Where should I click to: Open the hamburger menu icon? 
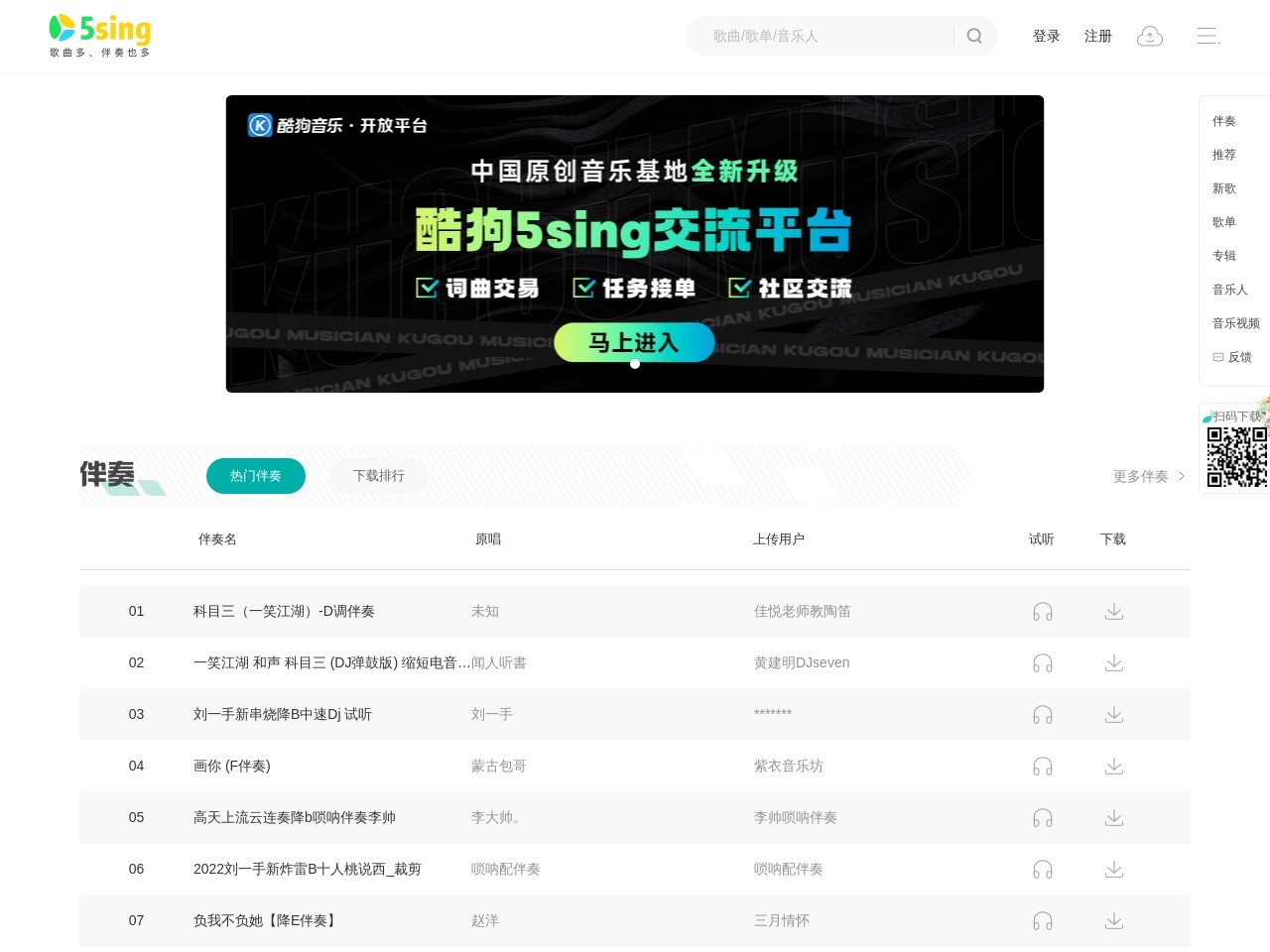tap(1206, 36)
